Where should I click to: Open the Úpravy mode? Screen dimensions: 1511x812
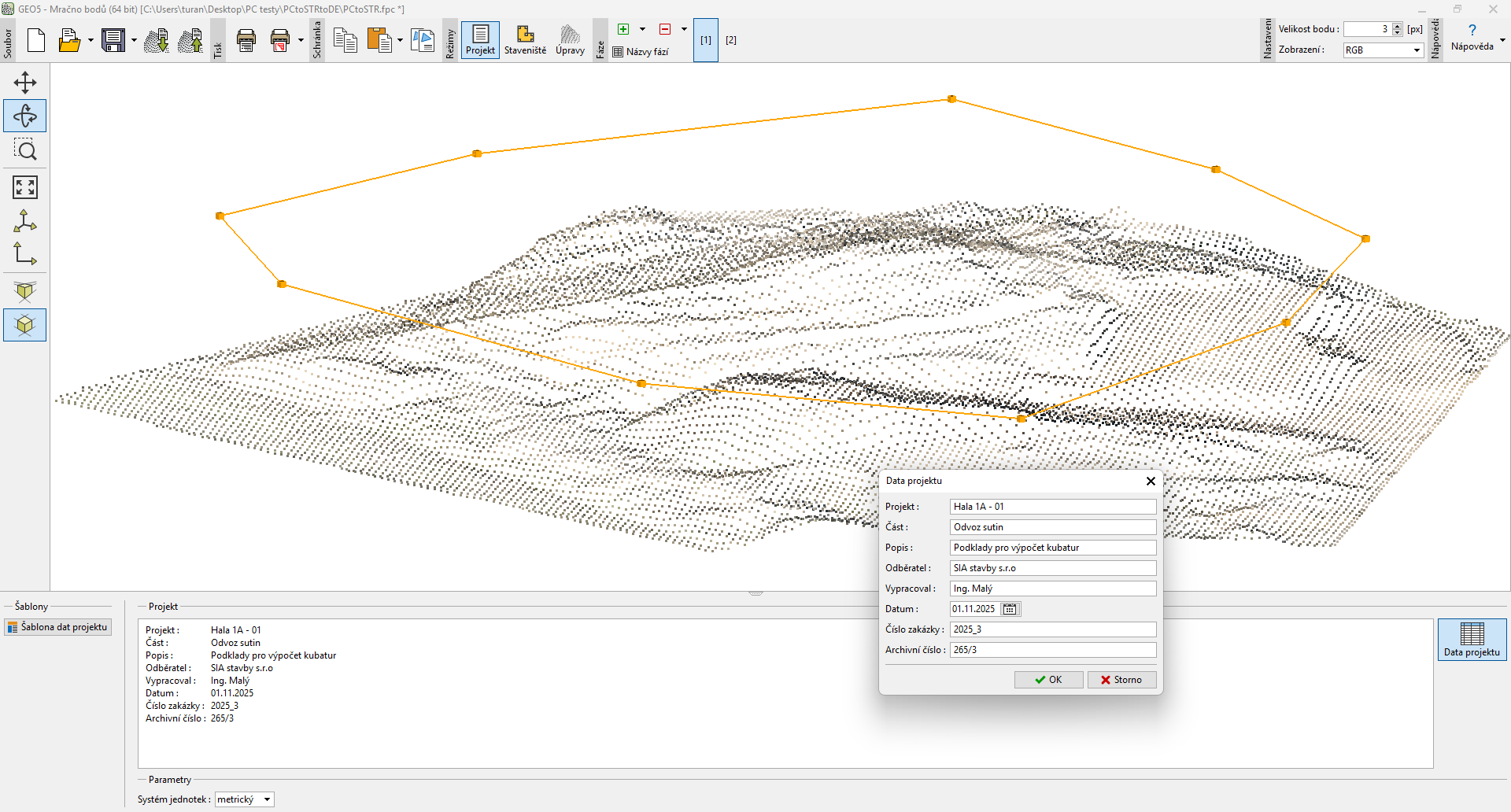(570, 40)
